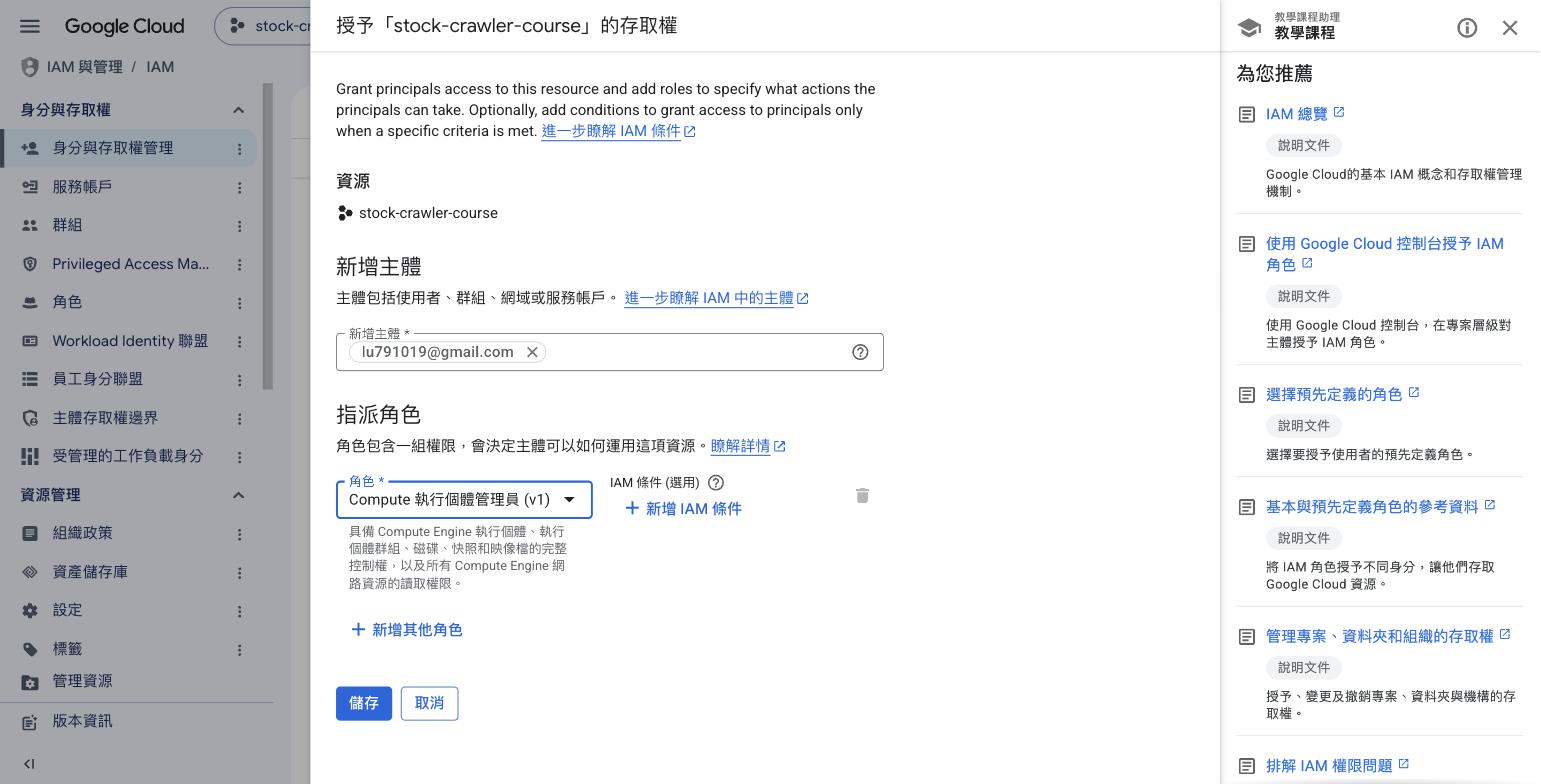Screen dimensions: 1541x784
Task: Open IAM 總覽 recommended doc
Action: pyautogui.click(x=1305, y=114)
